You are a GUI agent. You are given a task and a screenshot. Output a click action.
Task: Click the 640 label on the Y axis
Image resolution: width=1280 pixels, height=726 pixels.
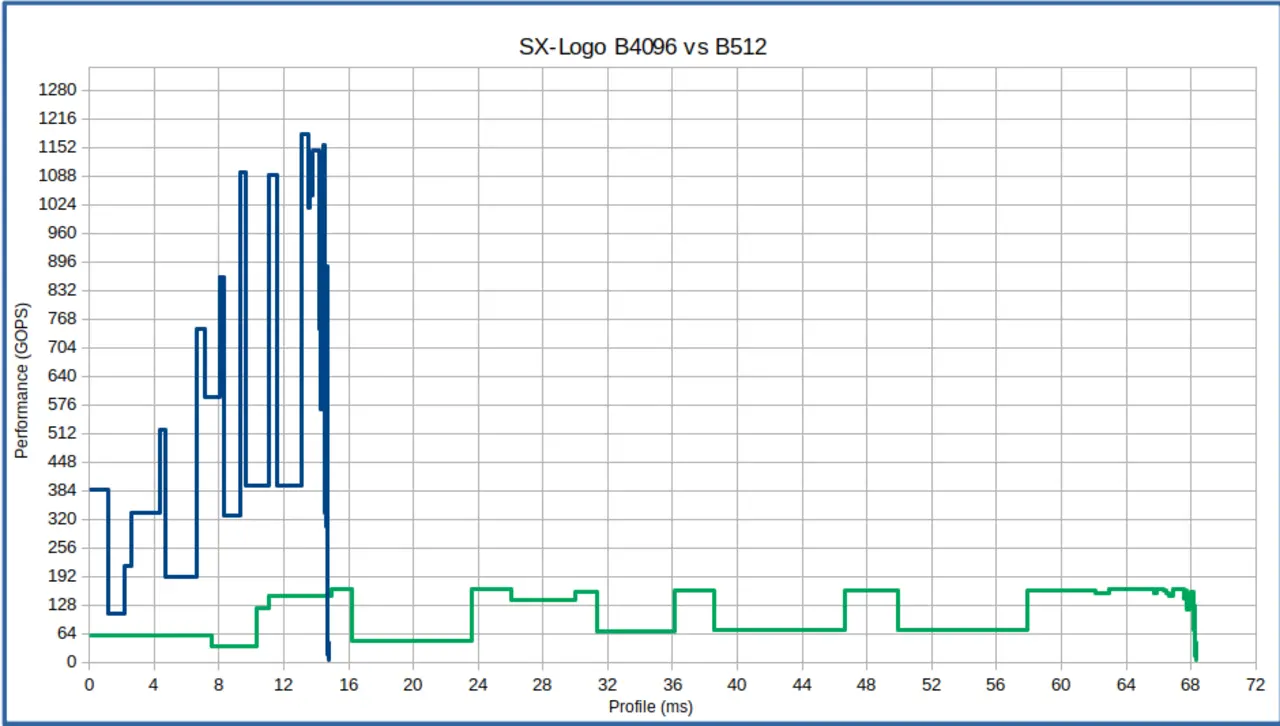pos(61,376)
